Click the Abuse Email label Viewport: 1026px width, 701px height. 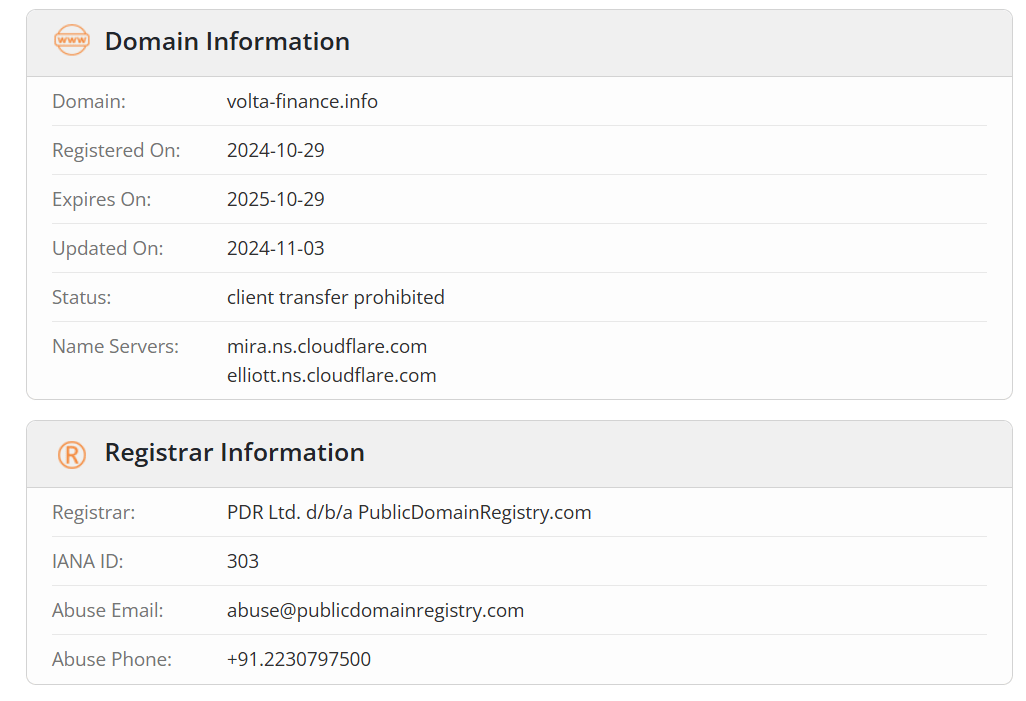107,611
